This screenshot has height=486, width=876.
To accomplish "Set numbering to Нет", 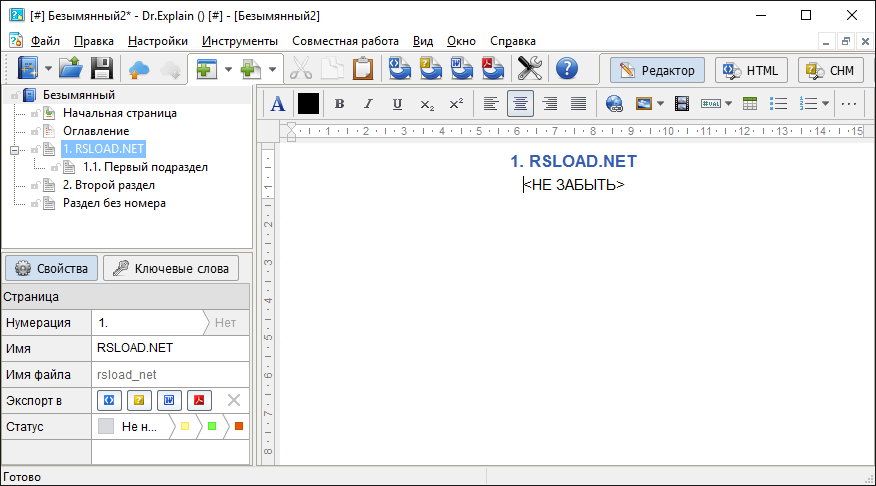I will pyautogui.click(x=226, y=322).
